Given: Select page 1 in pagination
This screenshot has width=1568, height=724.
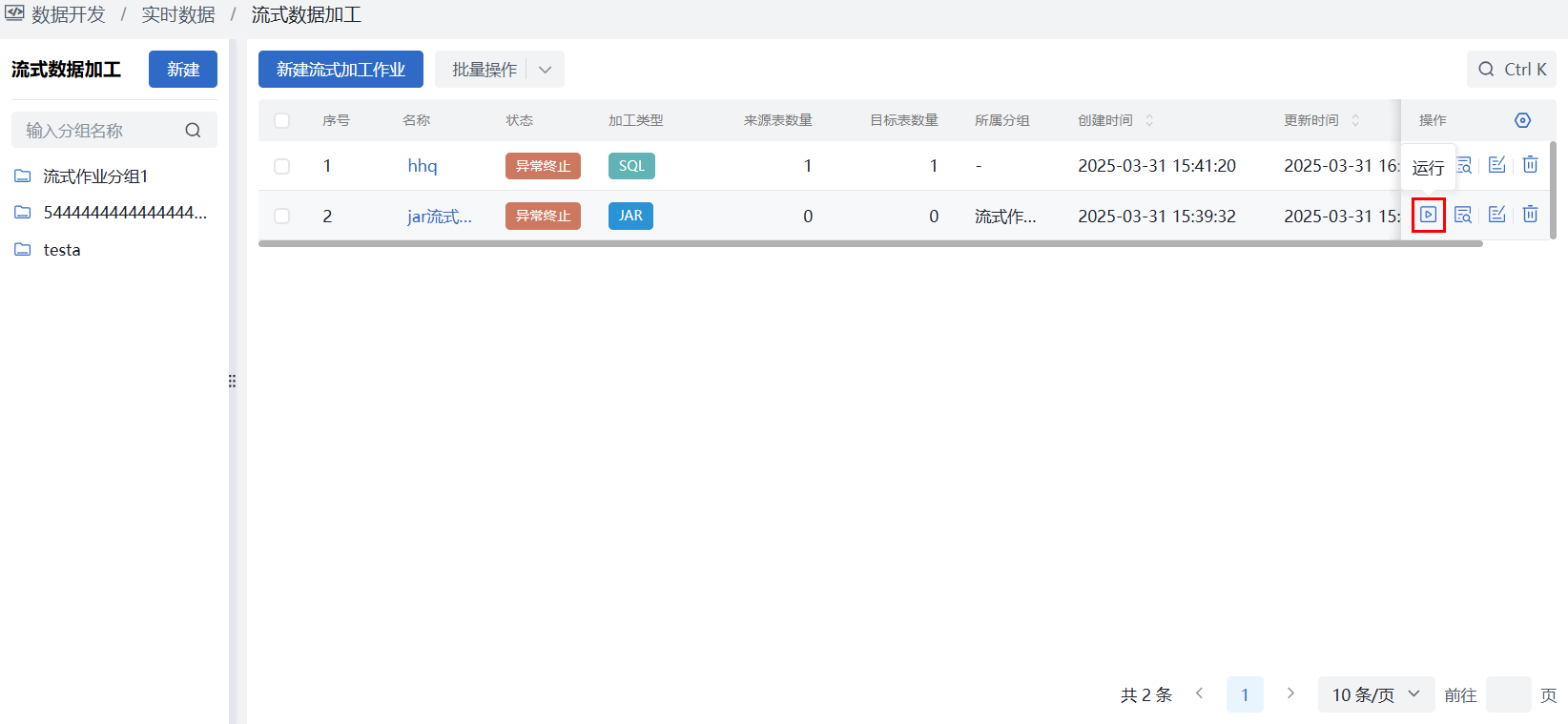Looking at the screenshot, I should click(1245, 694).
